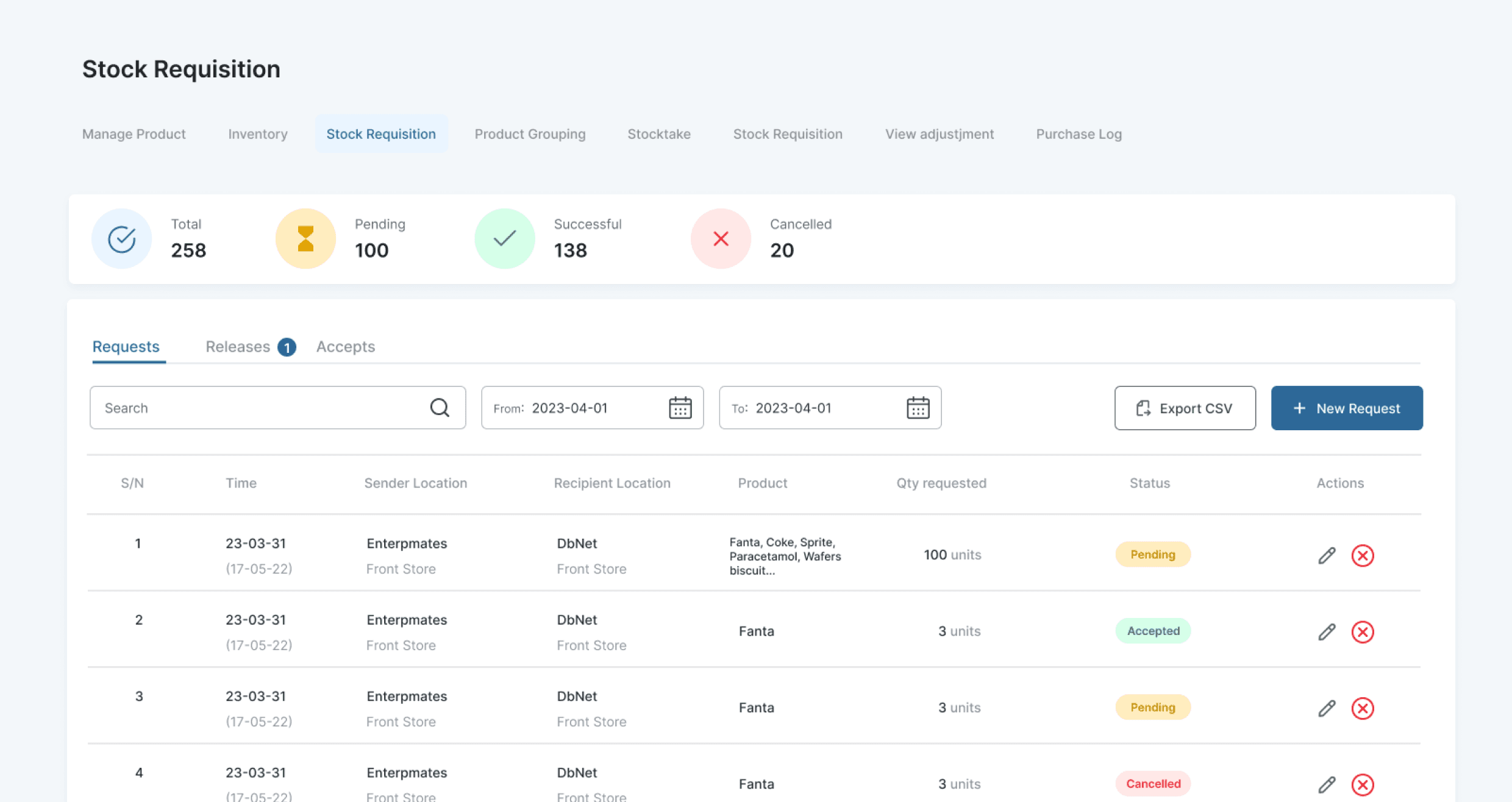
Task: Click the edit pencil for request row 3
Action: 1327,708
